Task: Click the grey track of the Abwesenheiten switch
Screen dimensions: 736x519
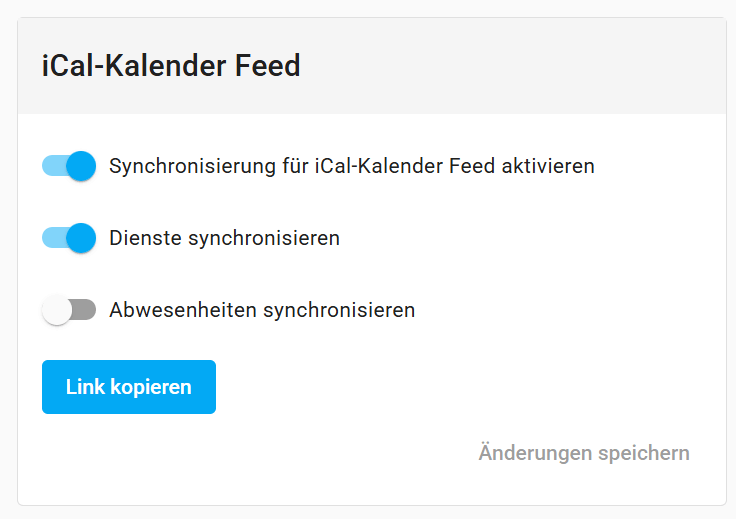Action: point(86,310)
